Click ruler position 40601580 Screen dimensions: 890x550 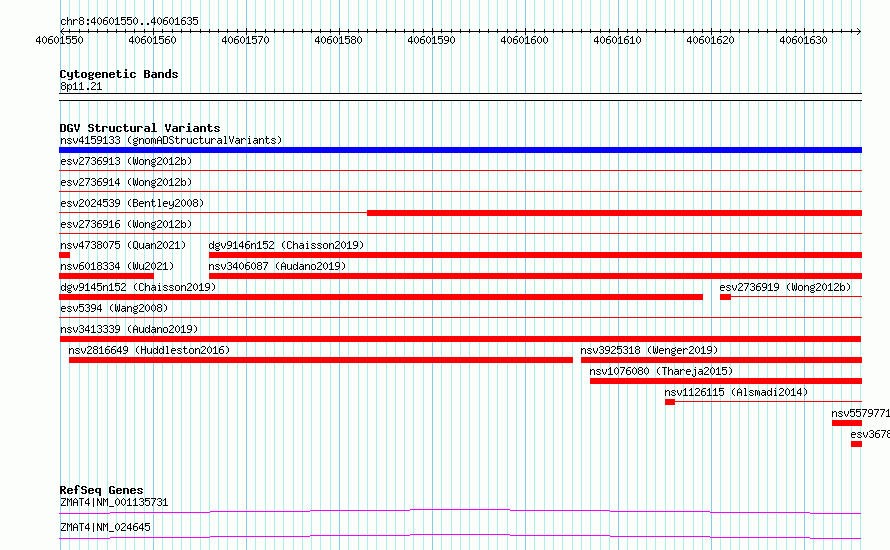click(x=338, y=40)
